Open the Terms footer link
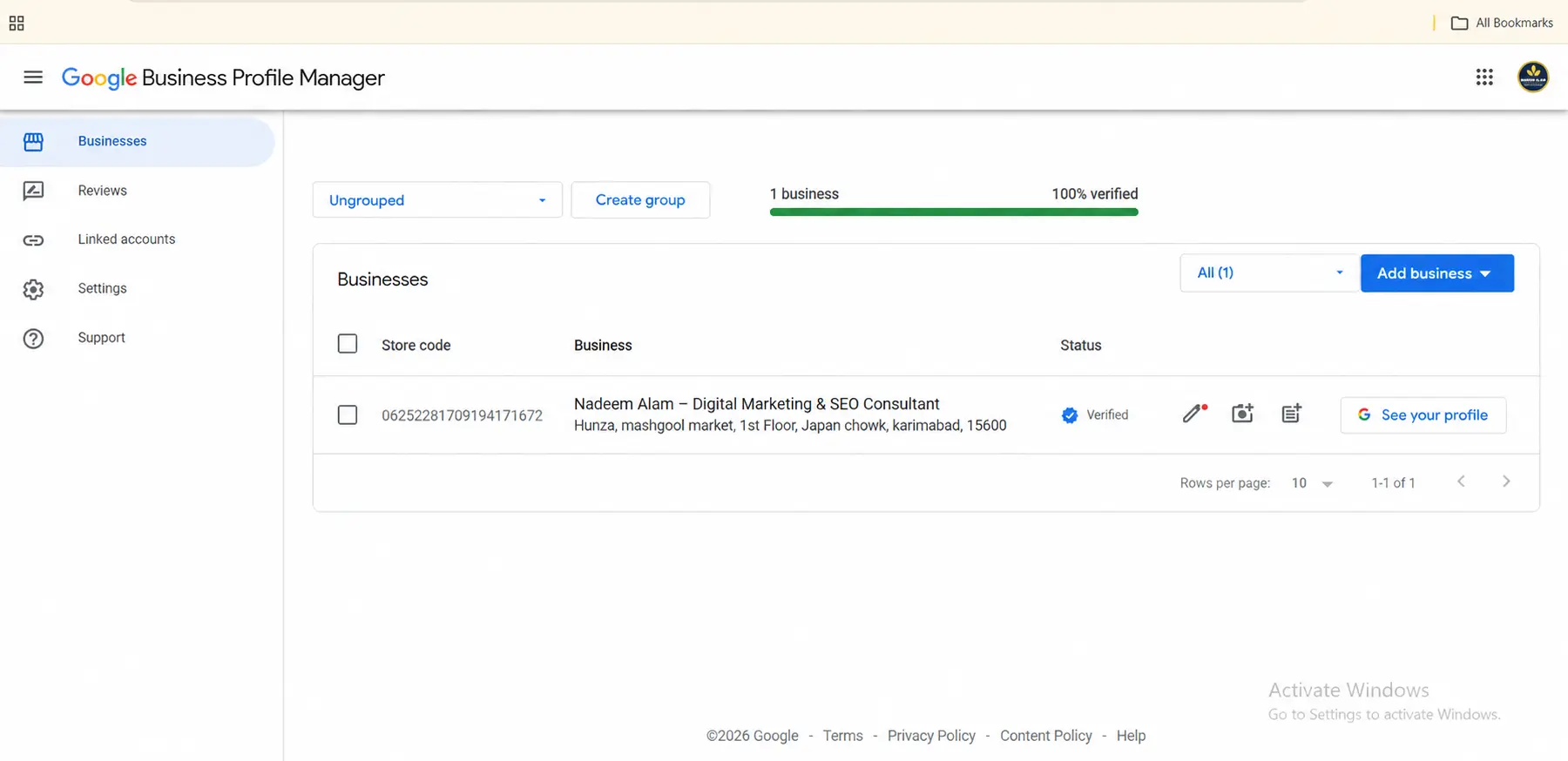This screenshot has width=1568, height=761. (842, 736)
